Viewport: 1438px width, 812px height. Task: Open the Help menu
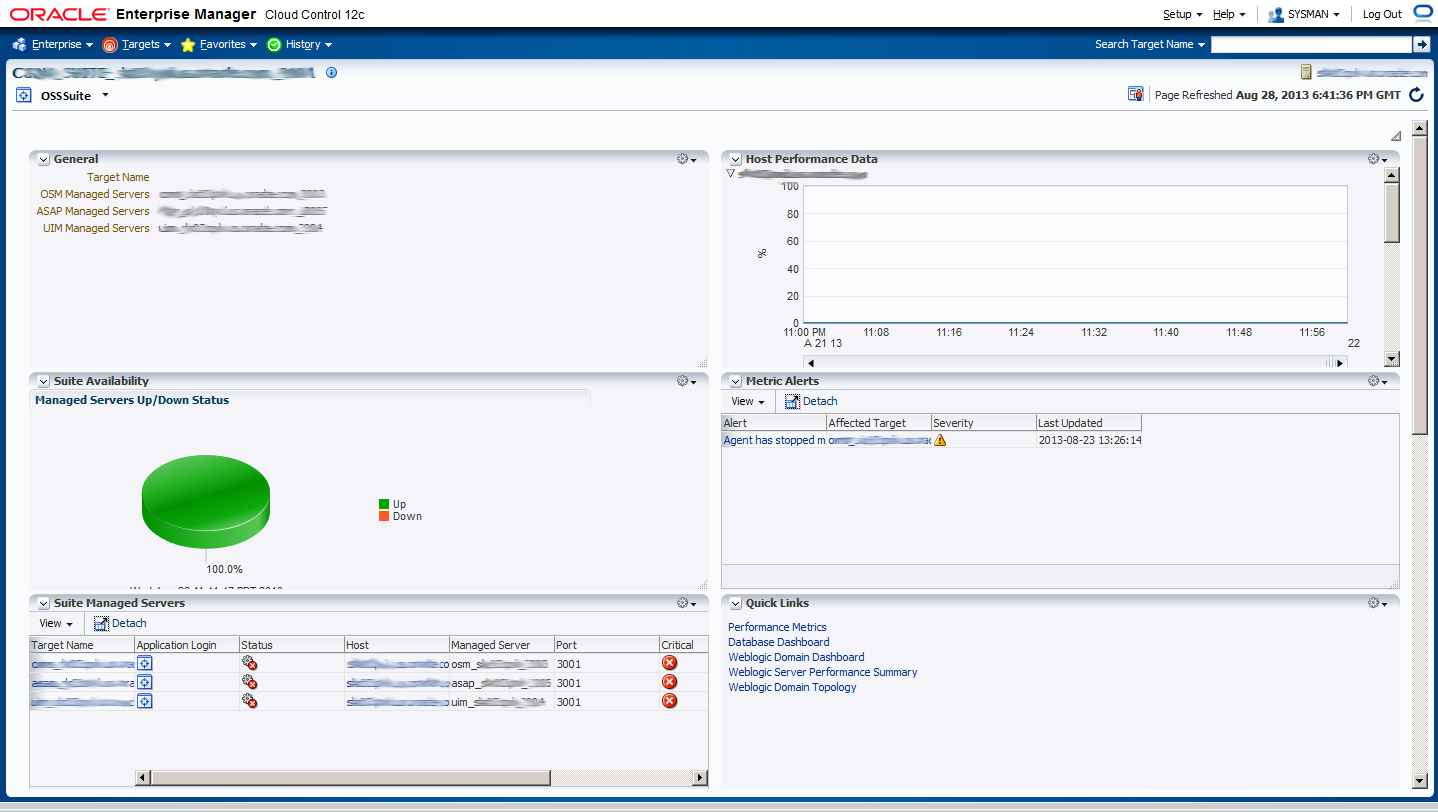(x=1229, y=14)
